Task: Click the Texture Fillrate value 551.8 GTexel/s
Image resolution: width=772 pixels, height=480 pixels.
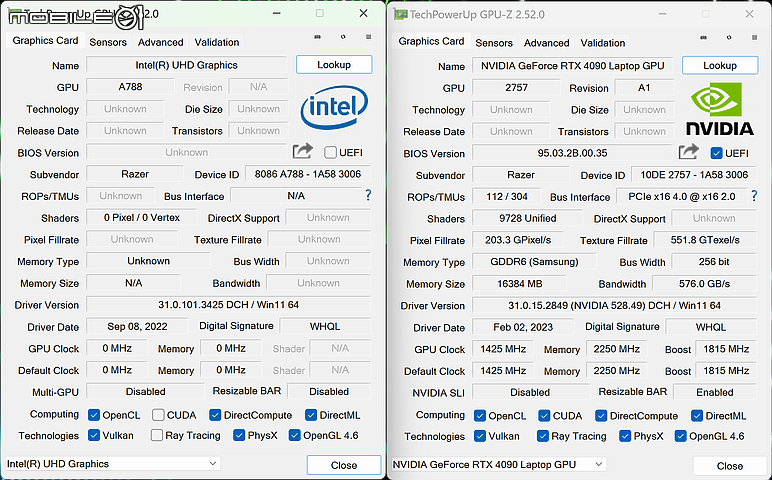Action: coord(705,240)
